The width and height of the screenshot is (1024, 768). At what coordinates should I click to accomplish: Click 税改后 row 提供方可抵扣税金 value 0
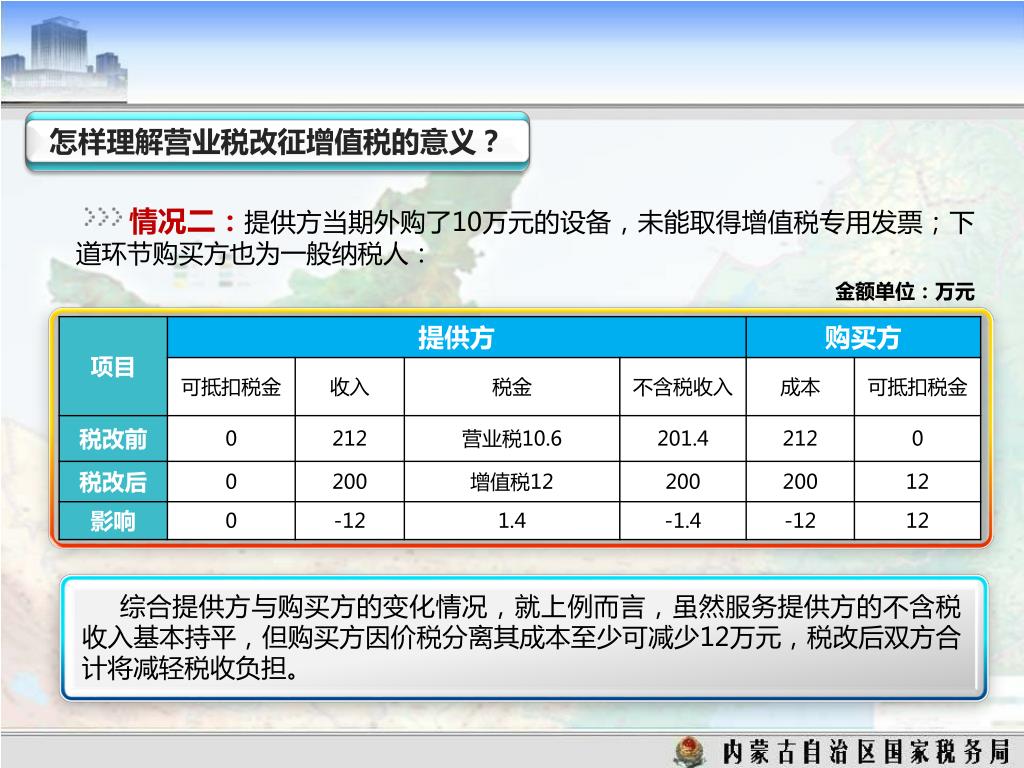231,482
